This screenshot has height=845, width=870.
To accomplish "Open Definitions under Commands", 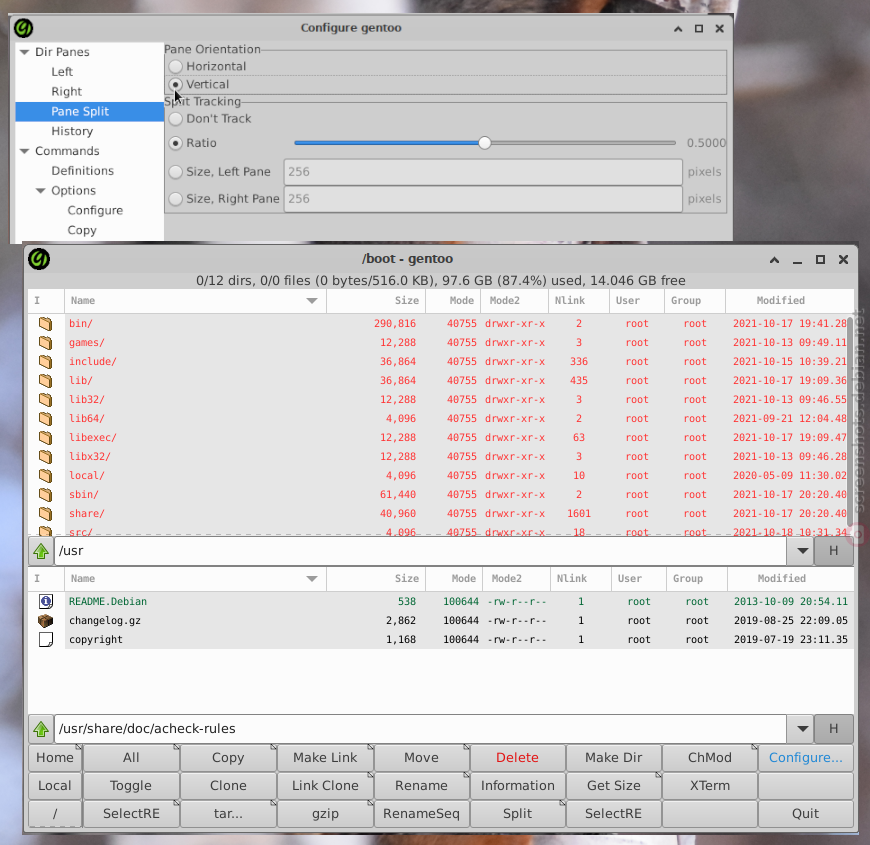I will tap(83, 171).
